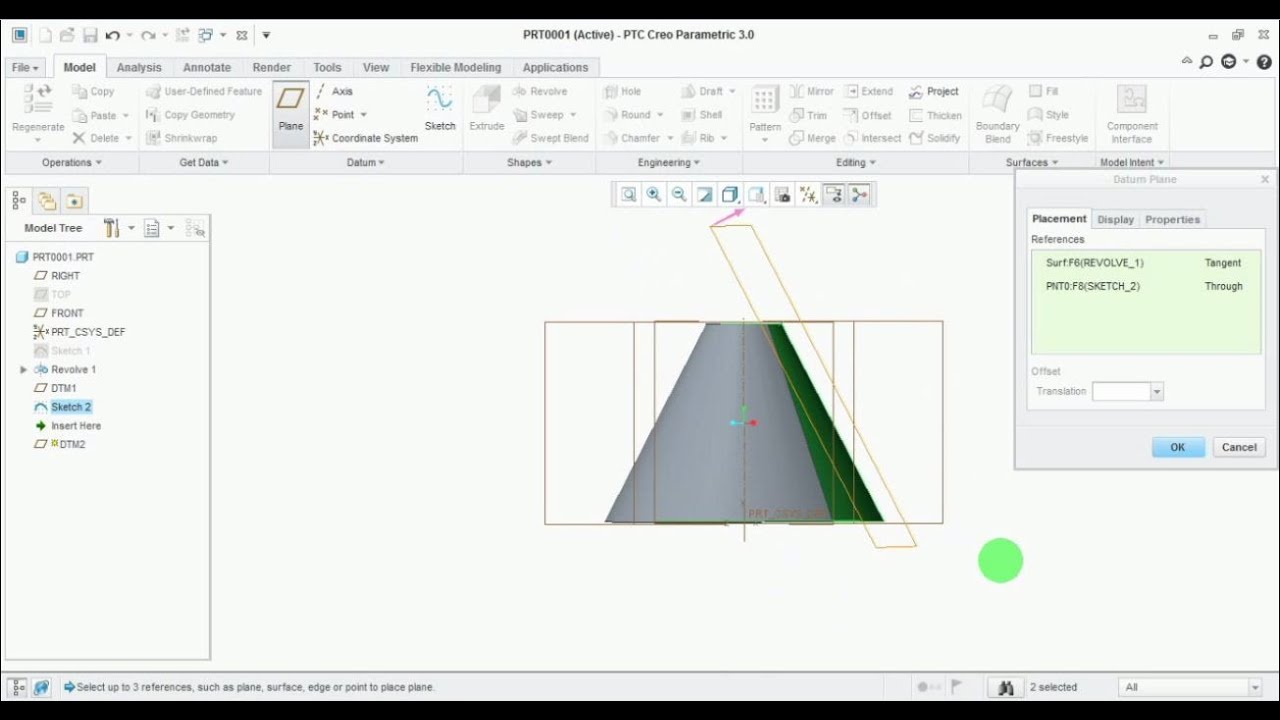Open the Operations group dropdown

coord(72,162)
